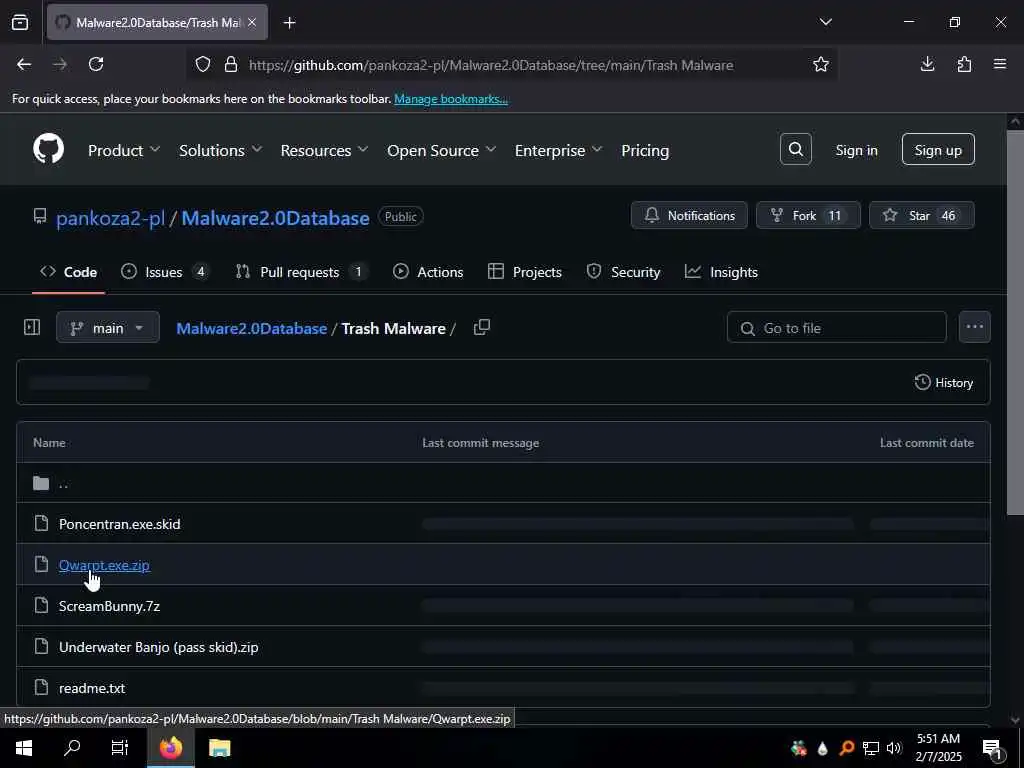Open File Explorer from the taskbar
This screenshot has height=768, width=1024.
(219, 748)
